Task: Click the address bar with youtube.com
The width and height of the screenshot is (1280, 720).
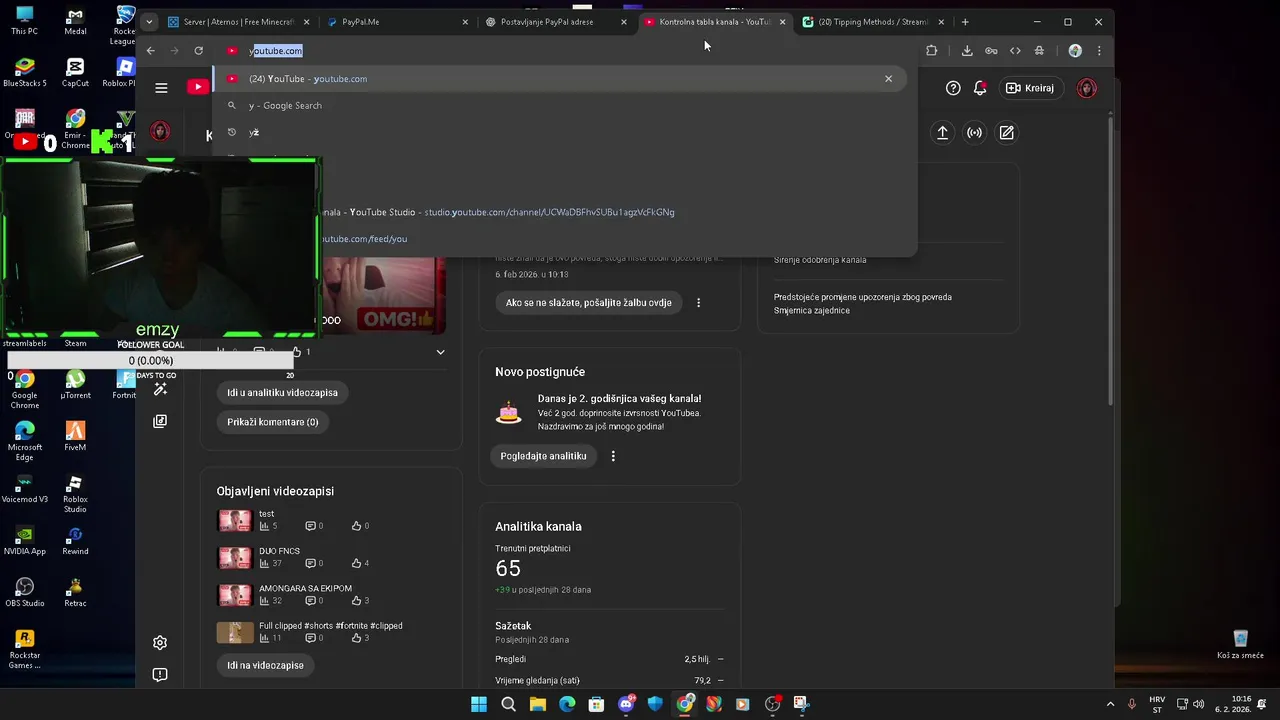Action: (565, 50)
